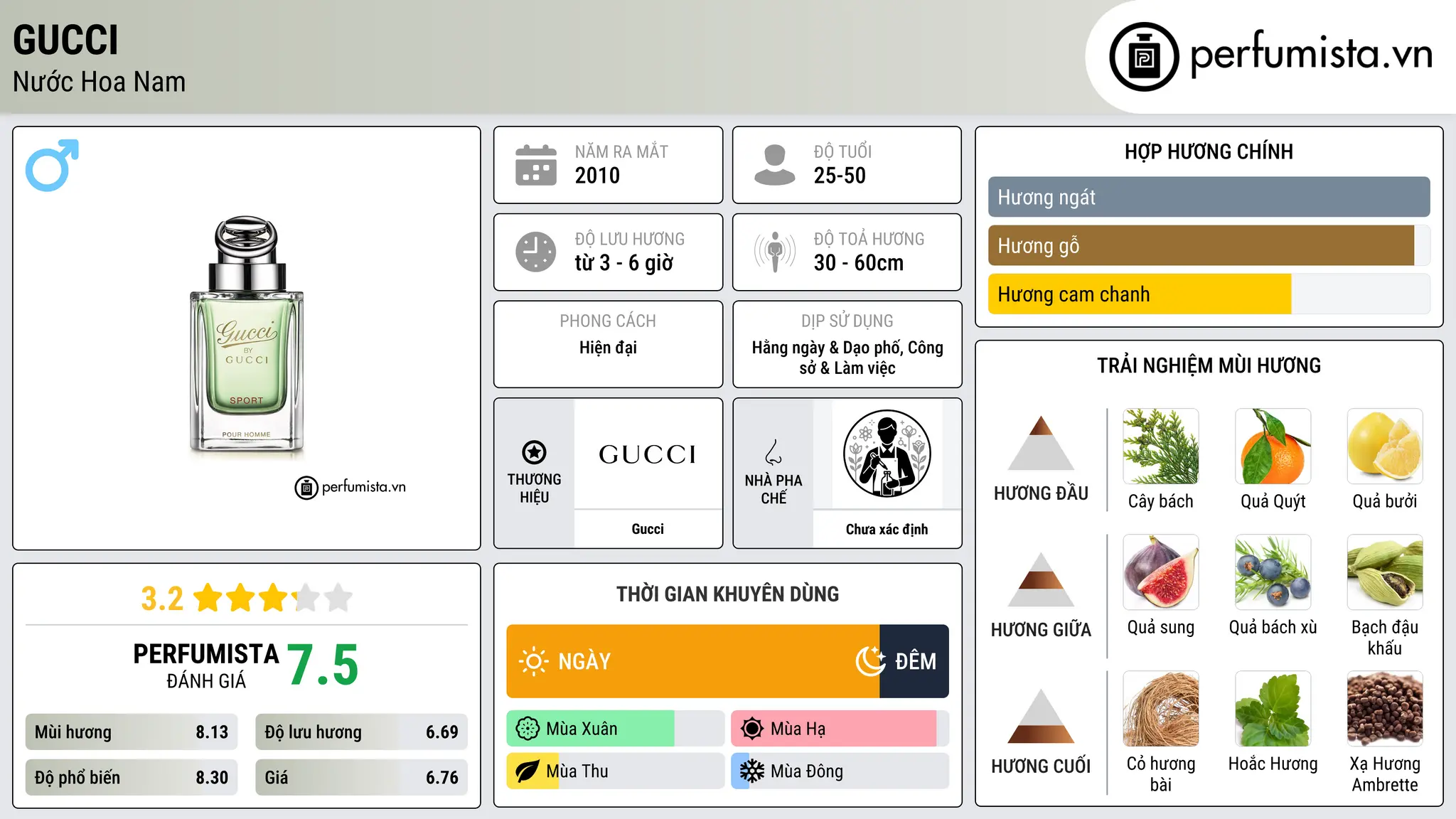Click the Hương ngát accord bar

click(1209, 197)
